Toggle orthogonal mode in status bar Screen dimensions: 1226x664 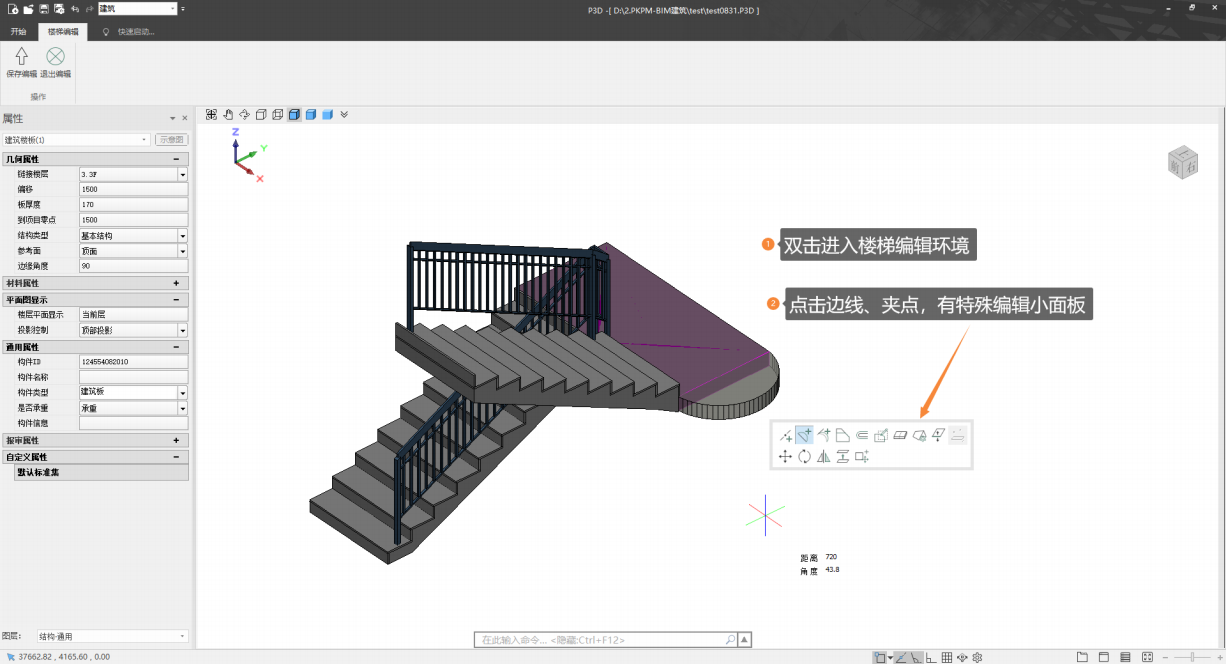tap(931, 657)
